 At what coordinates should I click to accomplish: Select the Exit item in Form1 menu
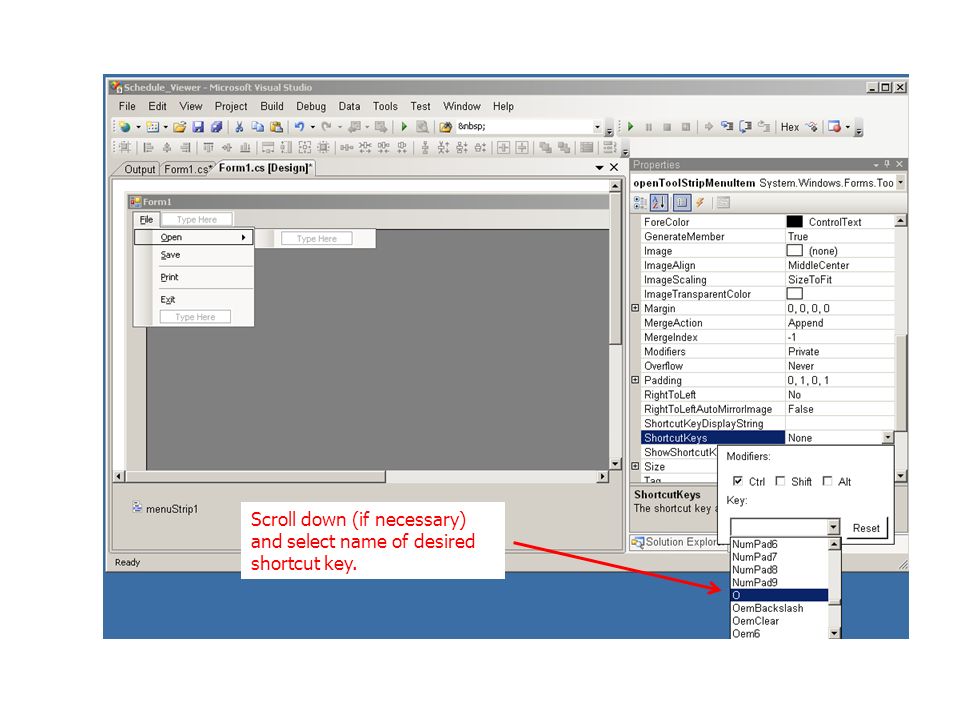(x=193, y=299)
